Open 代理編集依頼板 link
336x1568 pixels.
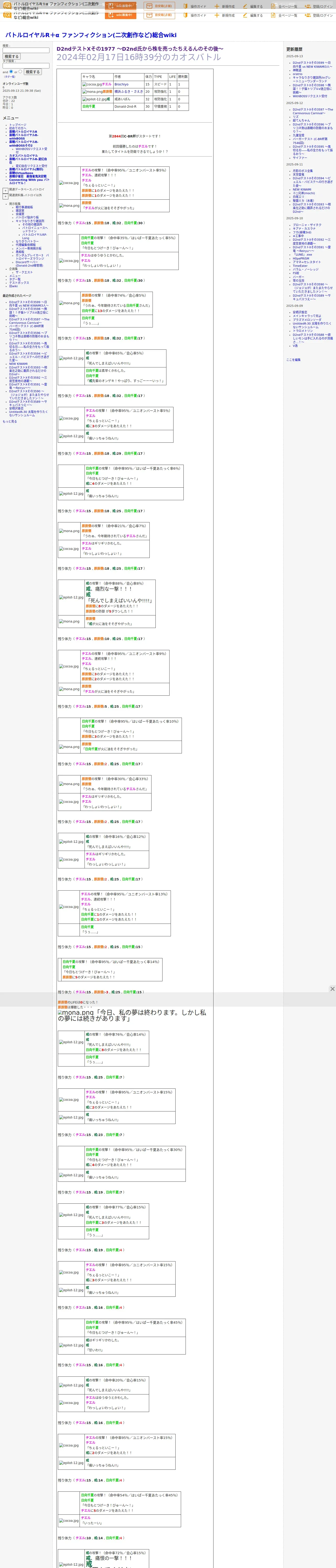(x=26, y=245)
